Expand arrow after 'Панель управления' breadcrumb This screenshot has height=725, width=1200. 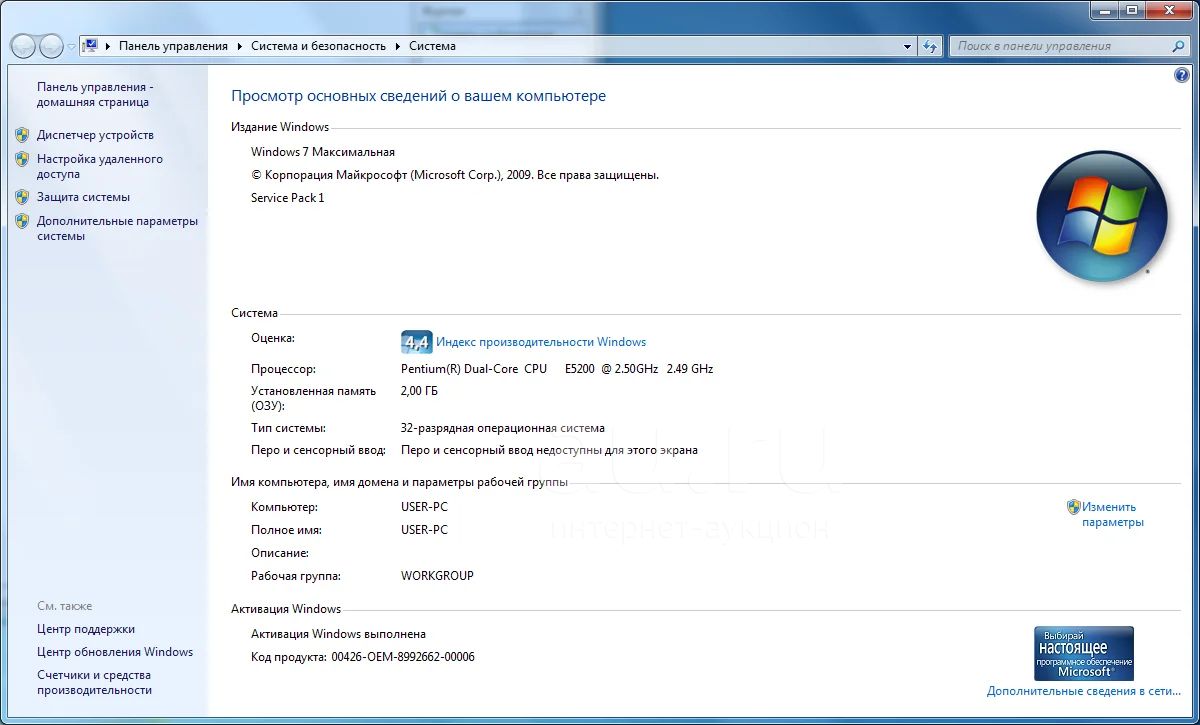(x=239, y=46)
